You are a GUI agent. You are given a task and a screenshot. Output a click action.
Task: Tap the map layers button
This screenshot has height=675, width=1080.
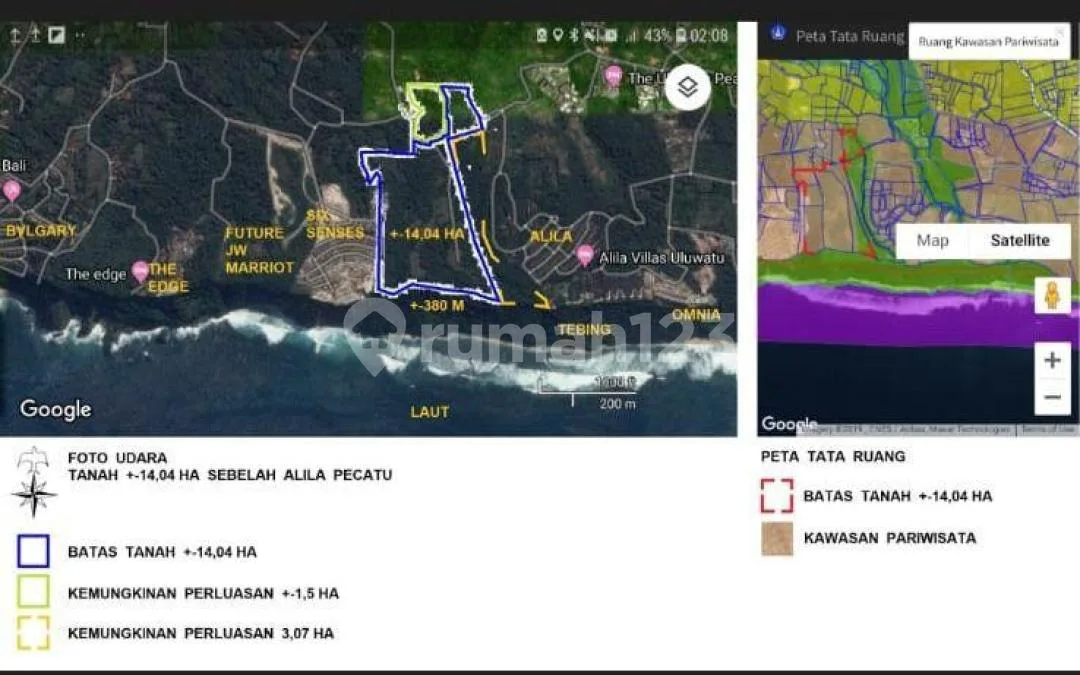687,87
